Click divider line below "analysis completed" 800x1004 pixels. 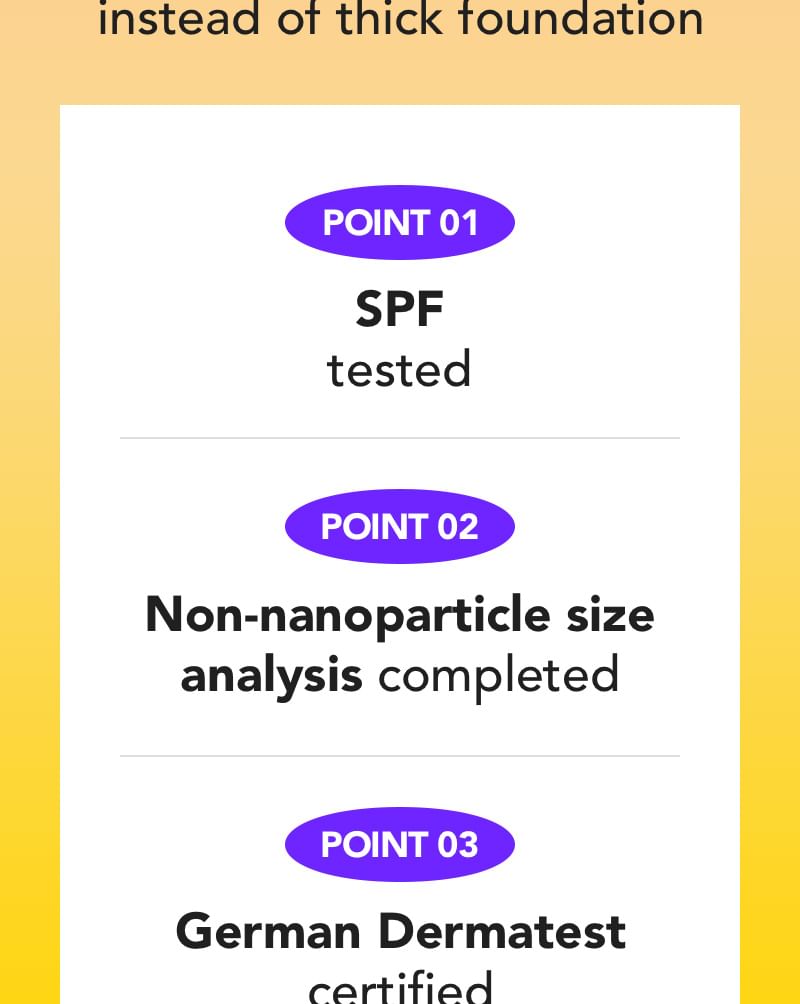click(399, 756)
